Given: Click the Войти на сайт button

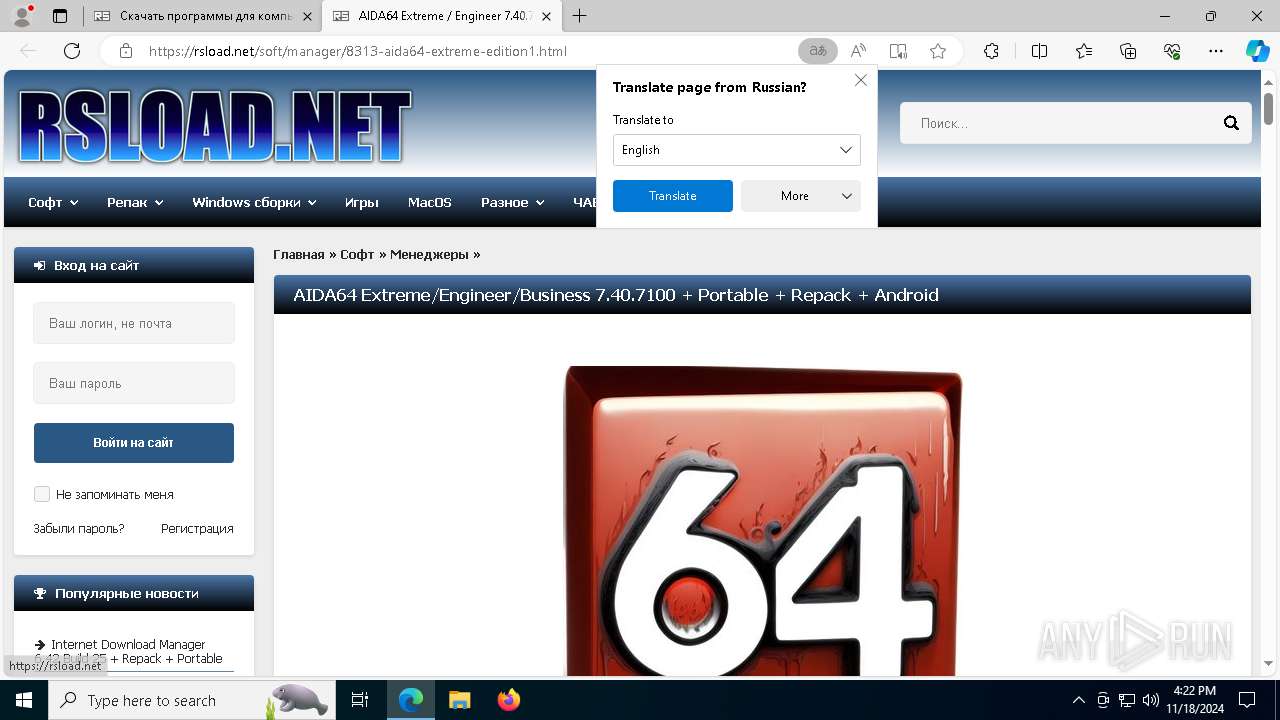Looking at the screenshot, I should pyautogui.click(x=134, y=443).
